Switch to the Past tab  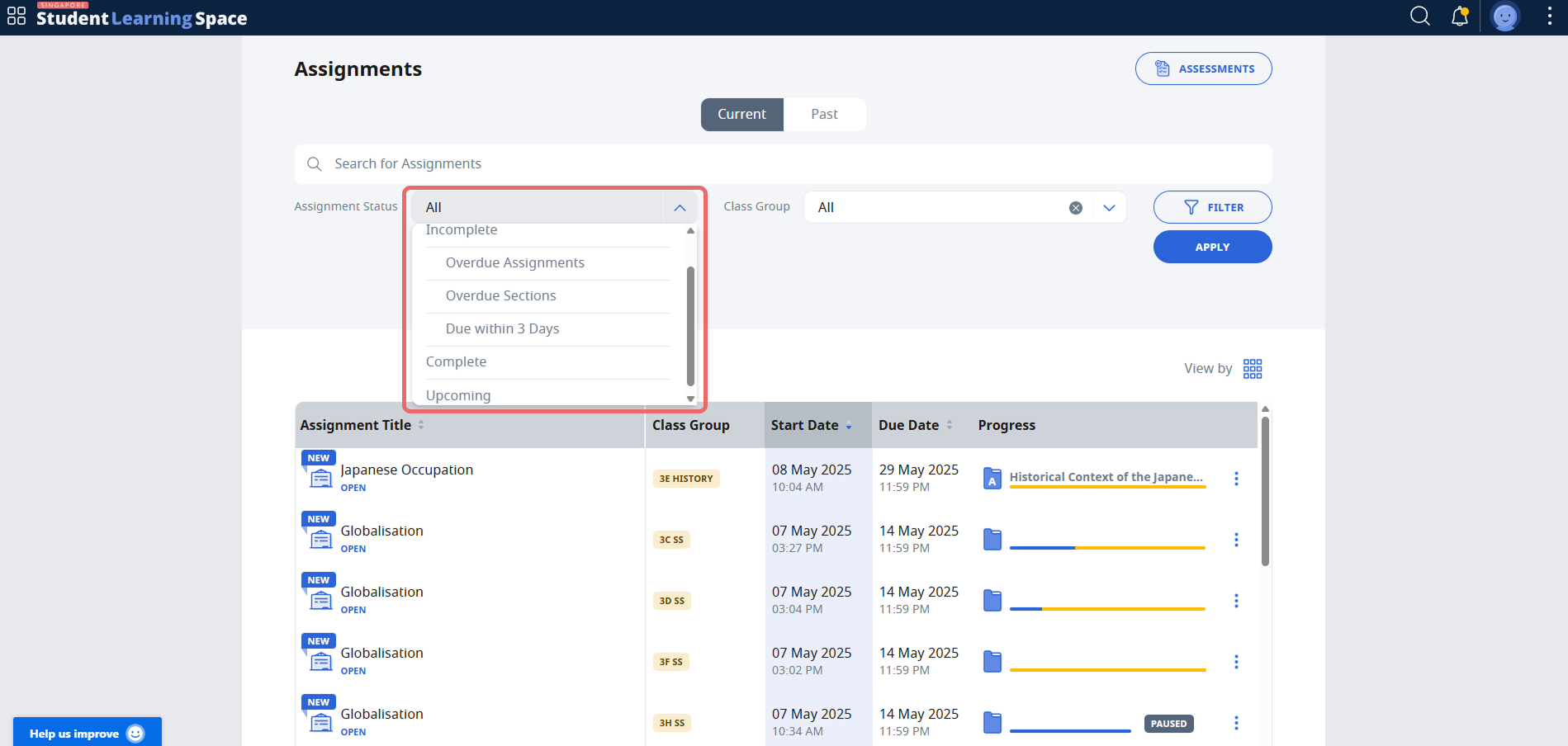click(824, 115)
